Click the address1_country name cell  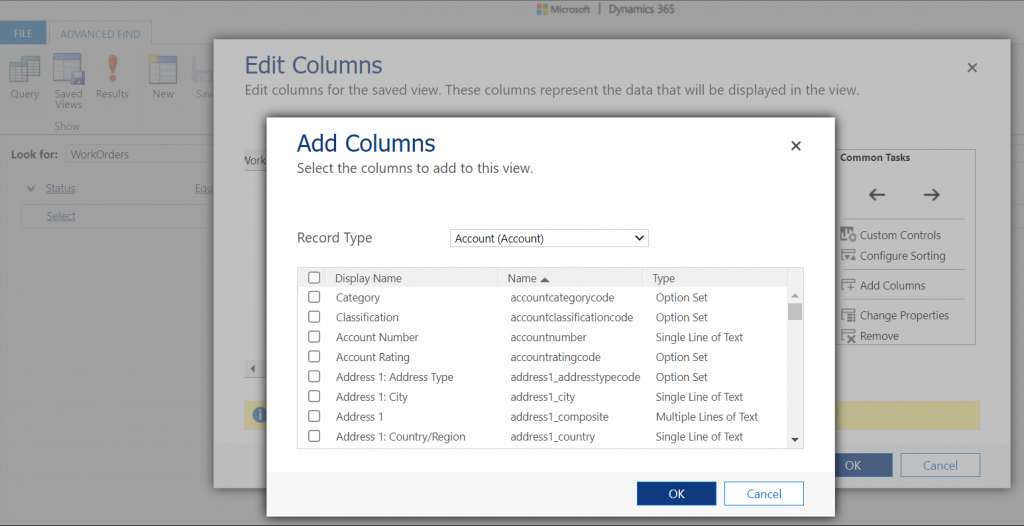click(552, 436)
